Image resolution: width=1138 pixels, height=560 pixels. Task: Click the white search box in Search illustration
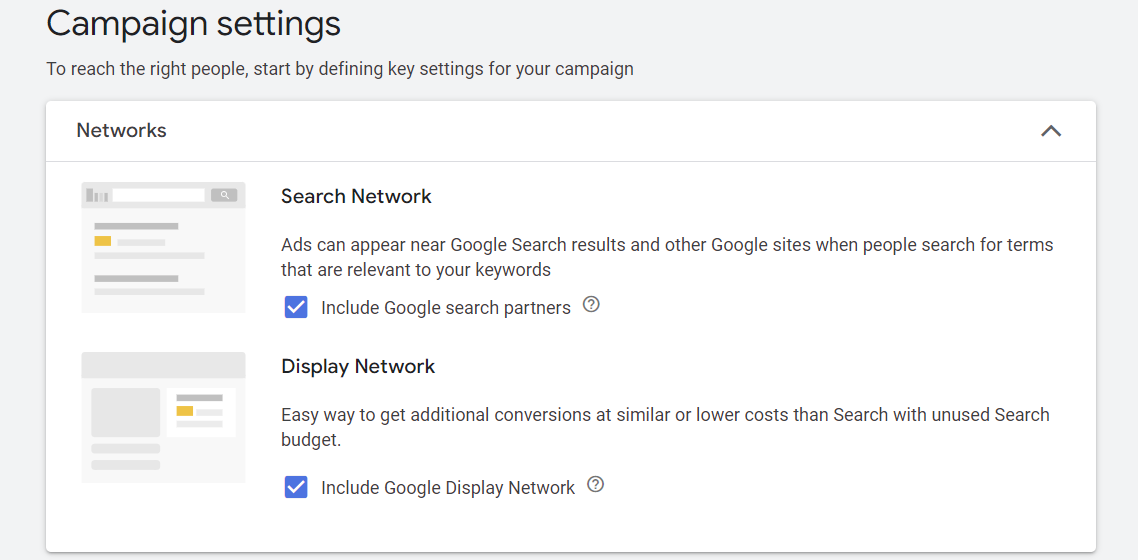pos(158,195)
